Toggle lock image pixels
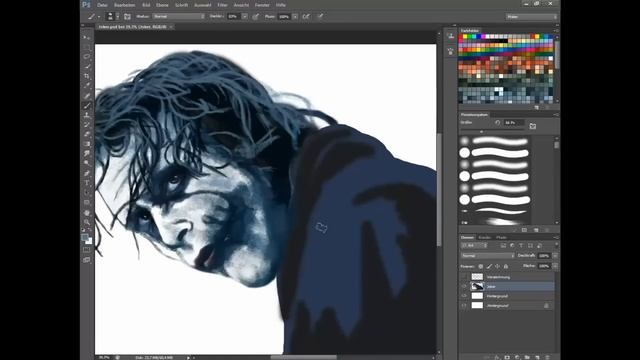Viewport: 640px width, 360px height. point(489,266)
